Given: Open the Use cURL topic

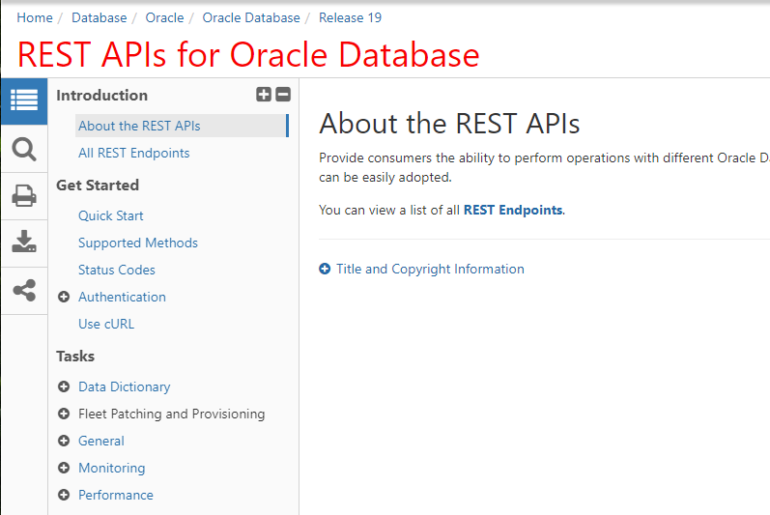Looking at the screenshot, I should (x=106, y=324).
